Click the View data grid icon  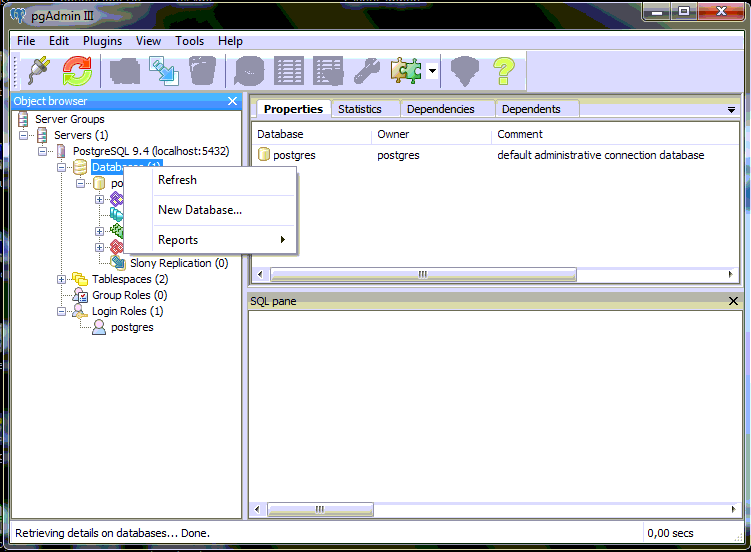pos(289,71)
